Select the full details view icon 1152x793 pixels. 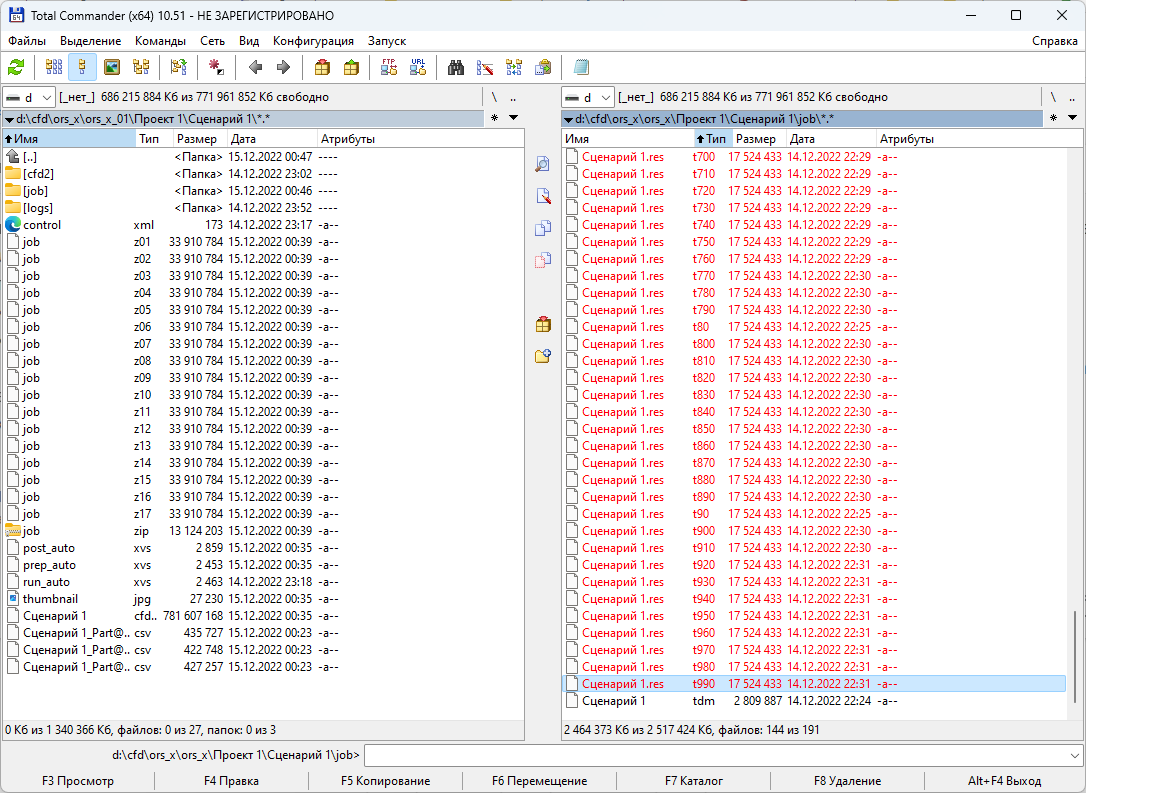point(82,68)
